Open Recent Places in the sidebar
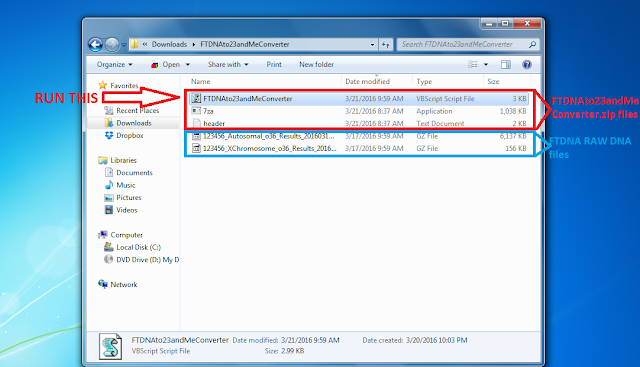640x367 pixels. [x=138, y=111]
